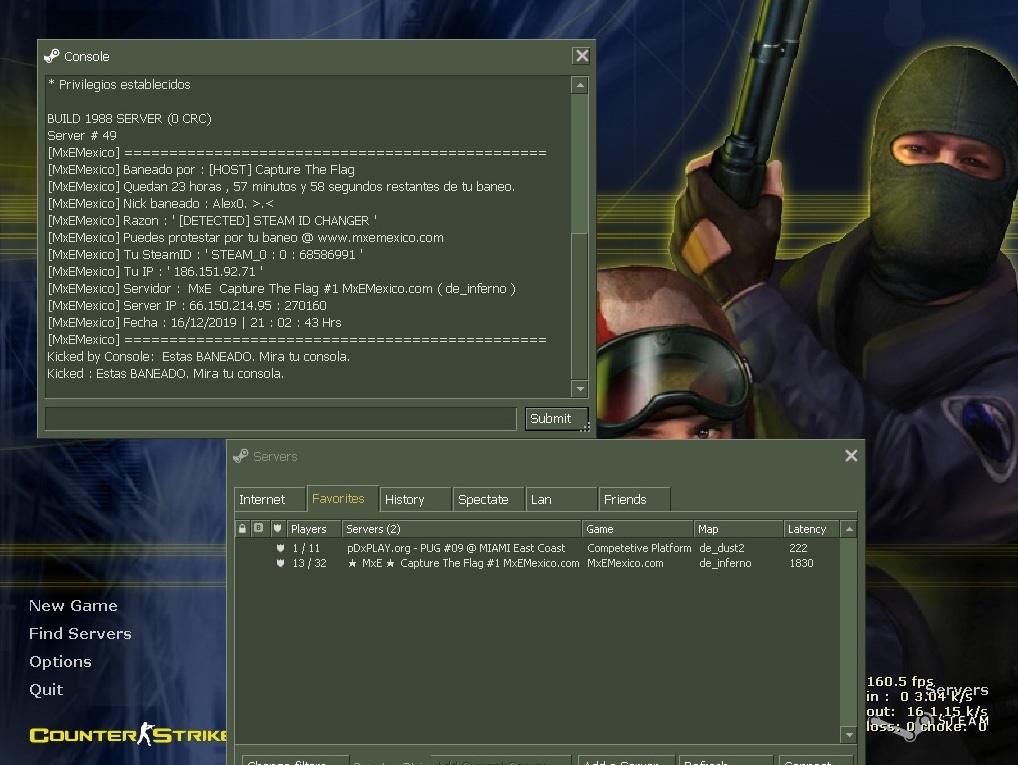This screenshot has width=1018, height=765.
Task: Click the 'de_inferno' map cell in the server list
Action: [x=725, y=563]
